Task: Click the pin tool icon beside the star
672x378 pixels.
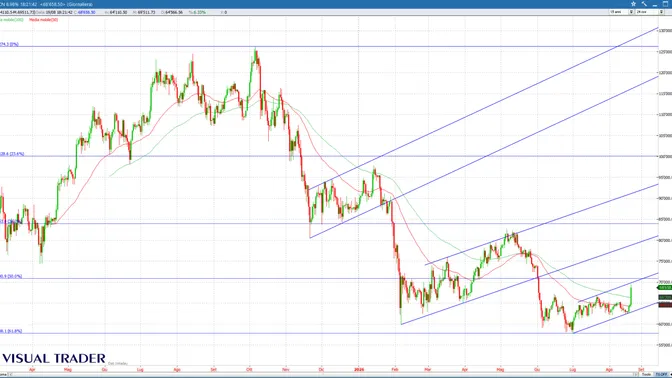Action: point(644,4)
